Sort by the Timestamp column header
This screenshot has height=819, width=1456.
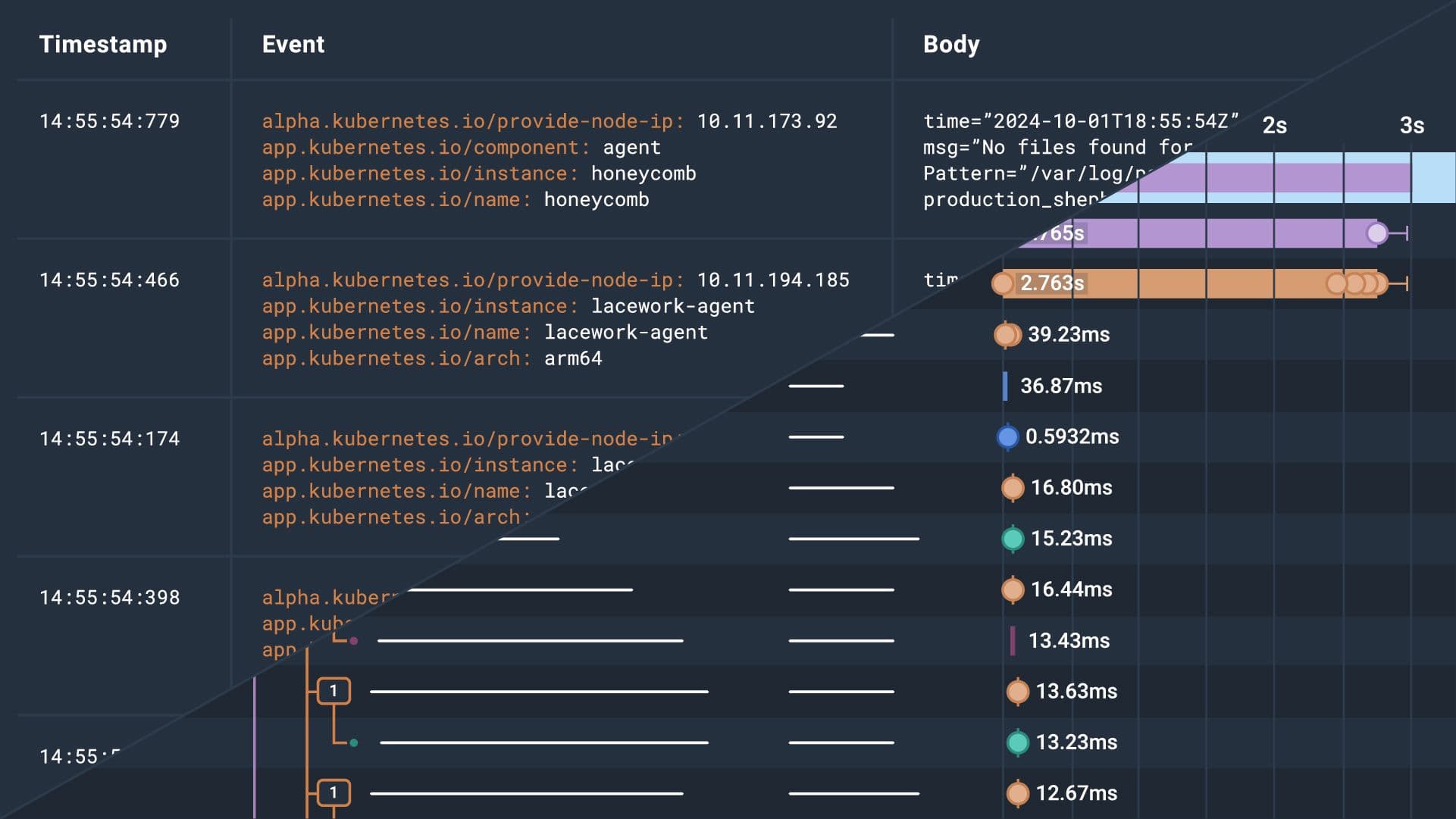coord(104,44)
